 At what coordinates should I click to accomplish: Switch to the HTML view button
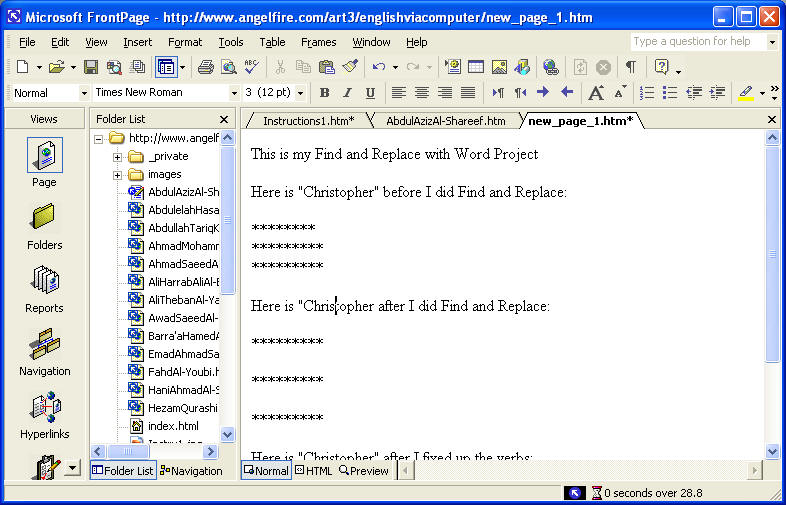[314, 471]
